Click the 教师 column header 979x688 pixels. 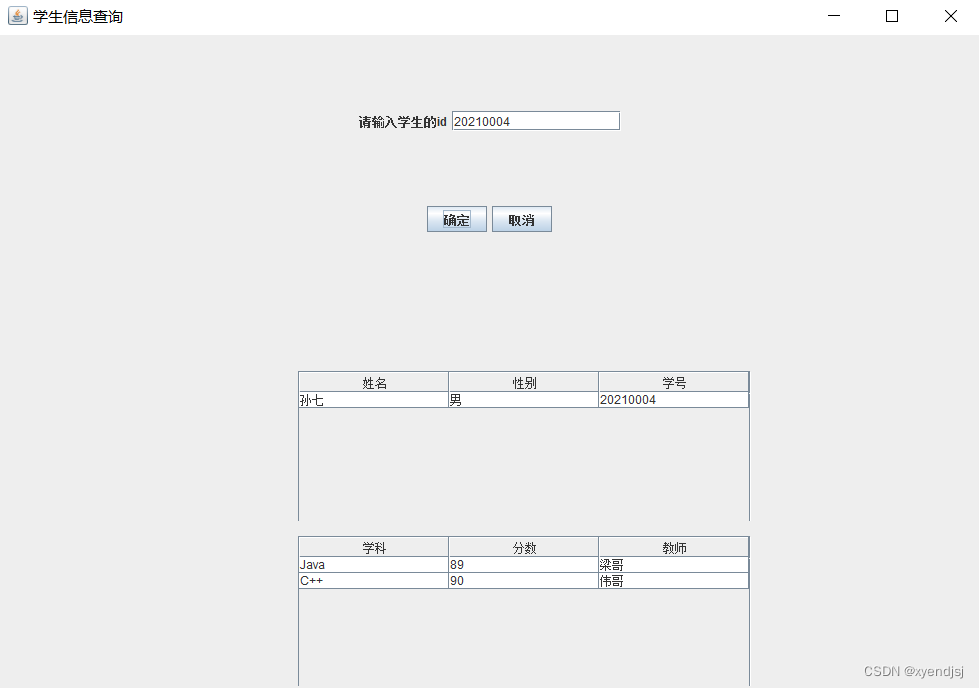[x=673, y=547]
